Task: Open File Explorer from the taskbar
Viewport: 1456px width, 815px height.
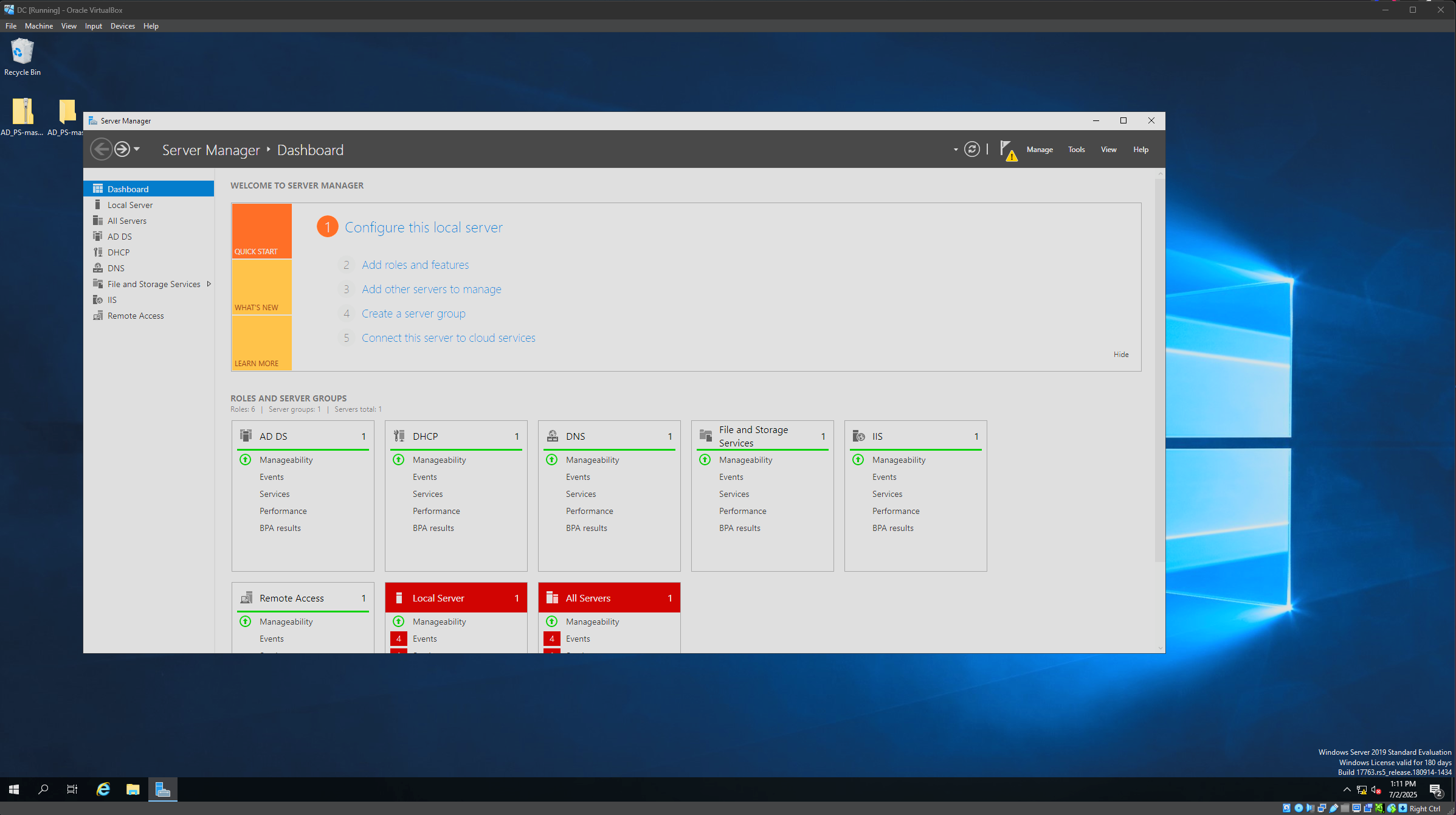Action: pyautogui.click(x=133, y=789)
